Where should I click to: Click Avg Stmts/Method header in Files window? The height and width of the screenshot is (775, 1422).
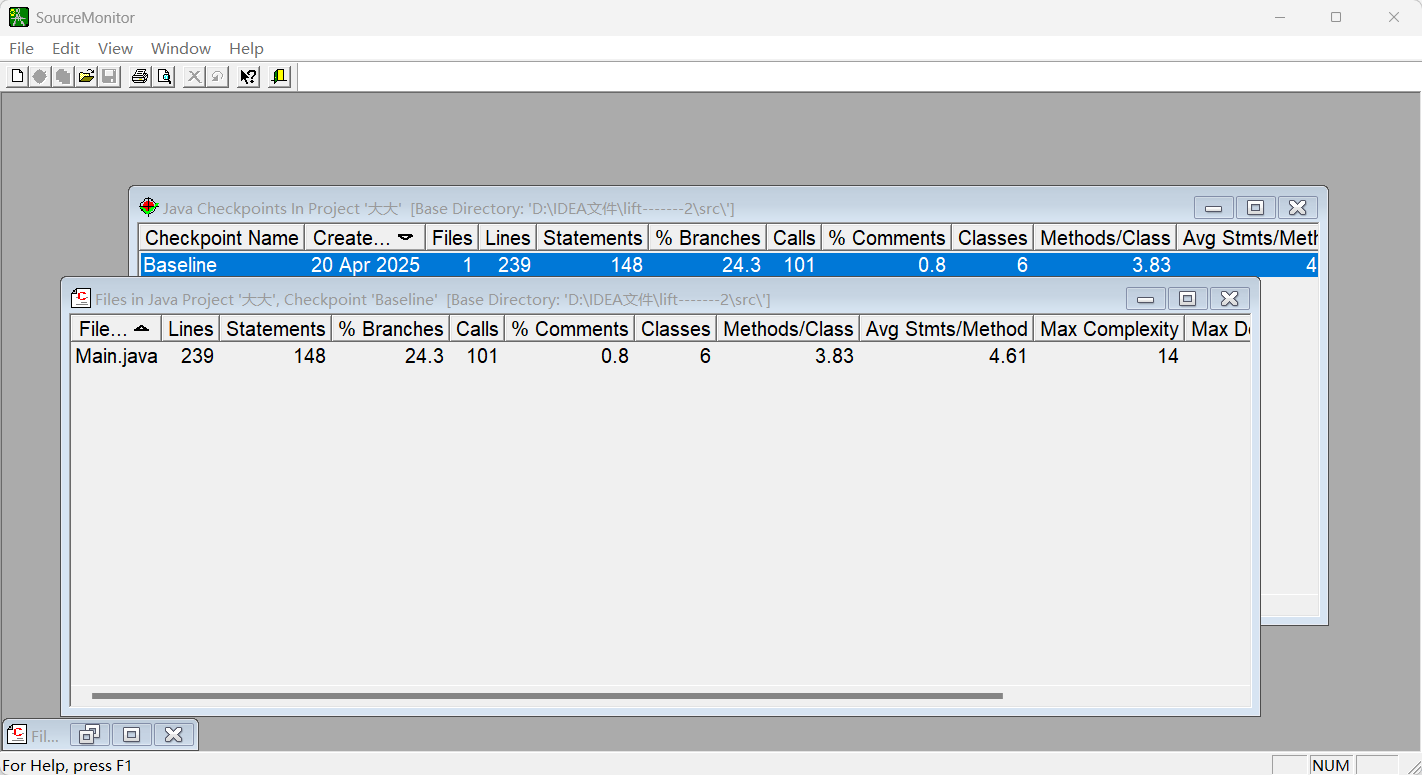(x=947, y=329)
